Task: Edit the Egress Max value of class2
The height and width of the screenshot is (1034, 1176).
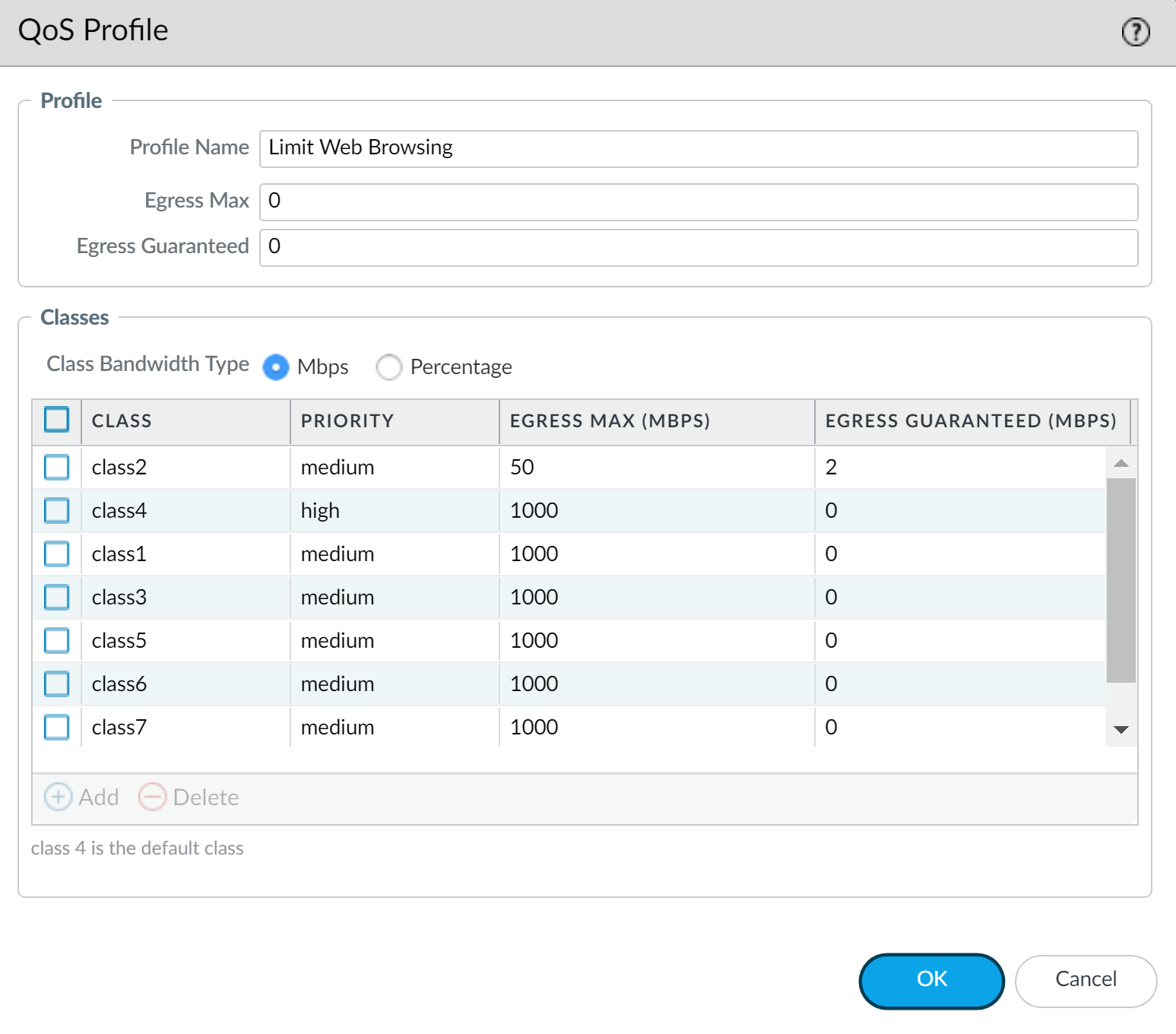Action: tap(654, 467)
